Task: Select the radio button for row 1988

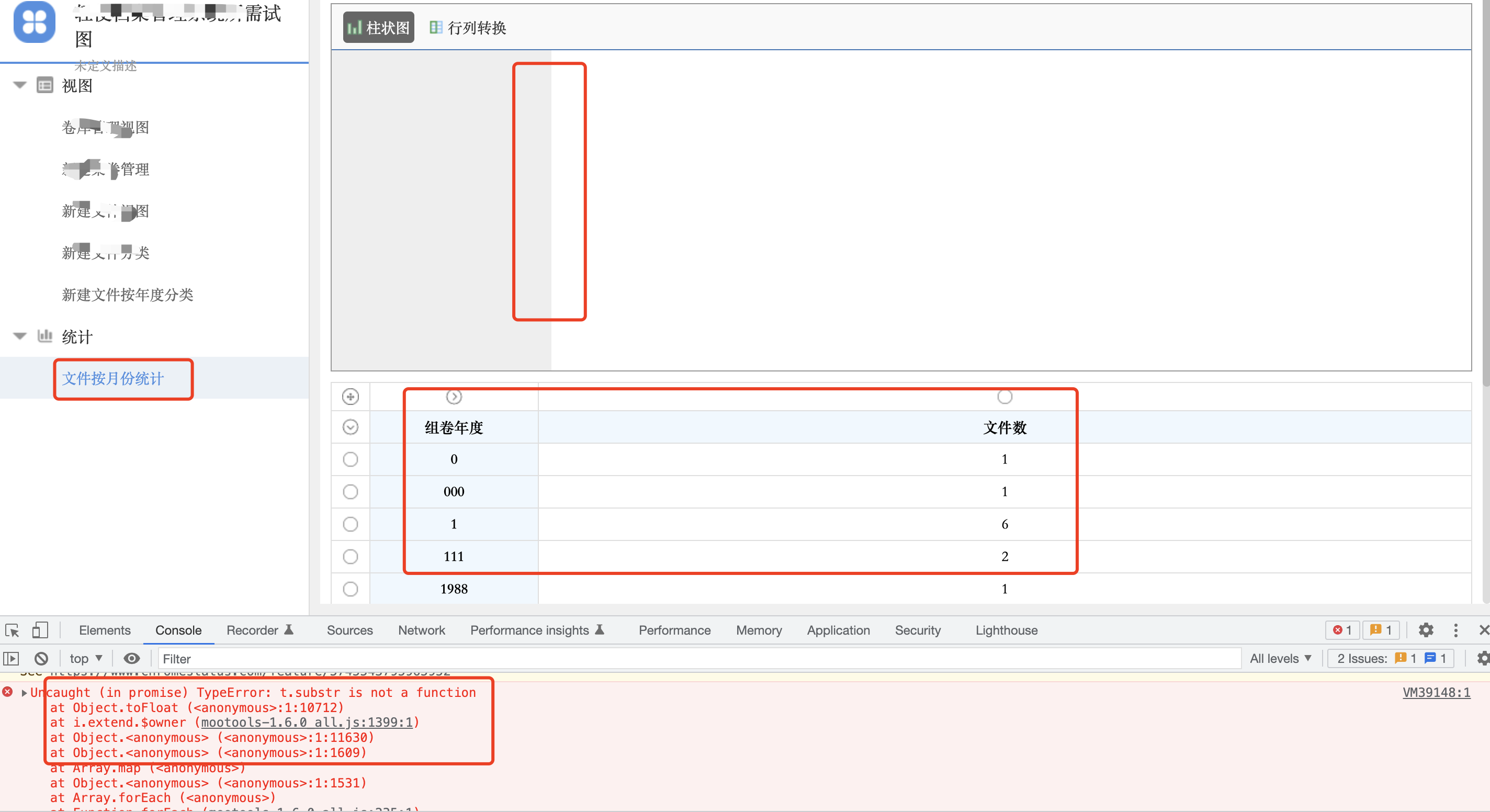Action: [350, 589]
